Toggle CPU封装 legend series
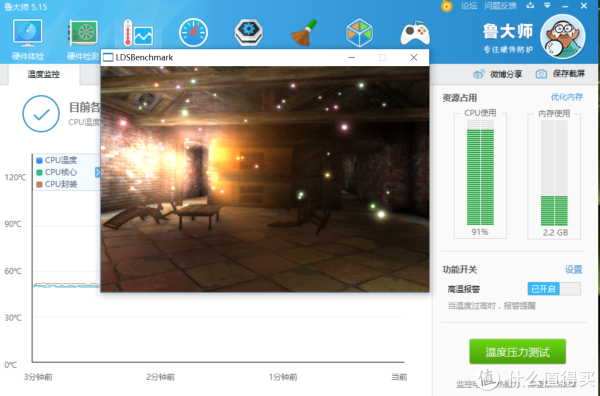This screenshot has height=396, width=600. [57, 184]
